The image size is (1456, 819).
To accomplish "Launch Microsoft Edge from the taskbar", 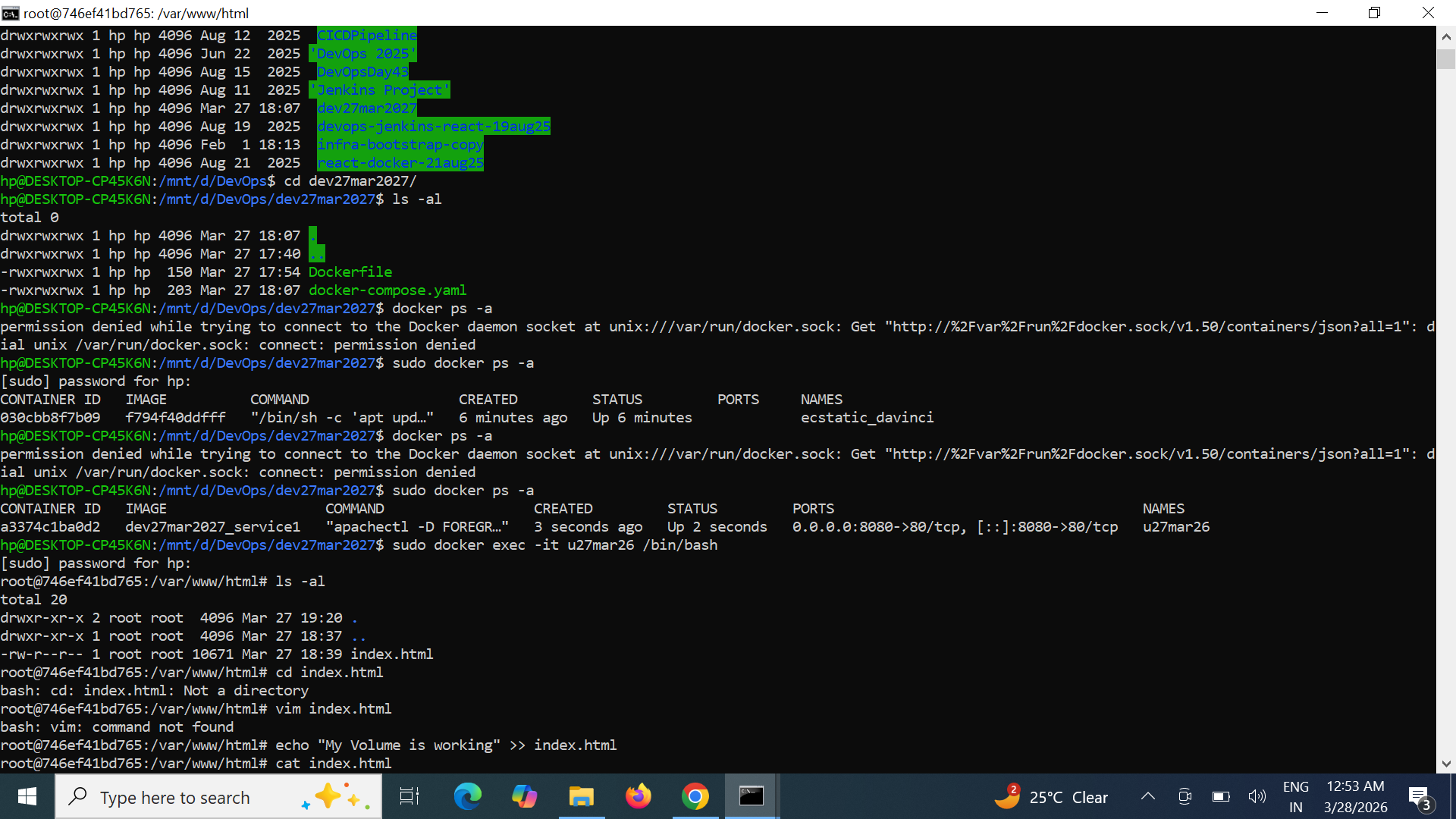I will click(x=467, y=797).
